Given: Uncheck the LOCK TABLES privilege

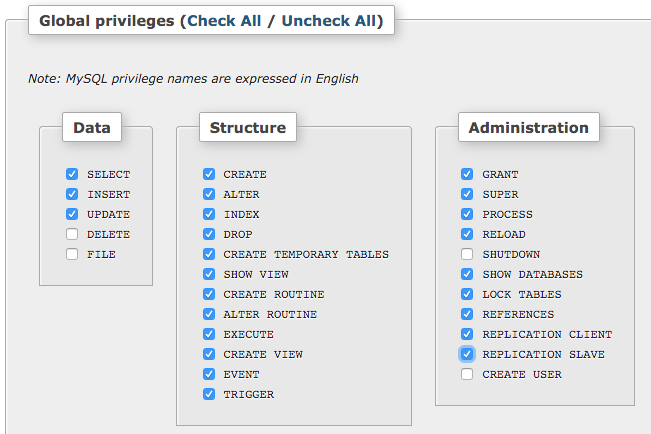Looking at the screenshot, I should [467, 294].
